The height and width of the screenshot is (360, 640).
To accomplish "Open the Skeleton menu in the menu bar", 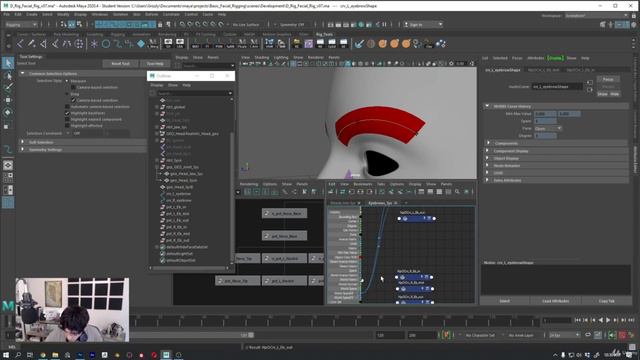I will pos(120,14).
